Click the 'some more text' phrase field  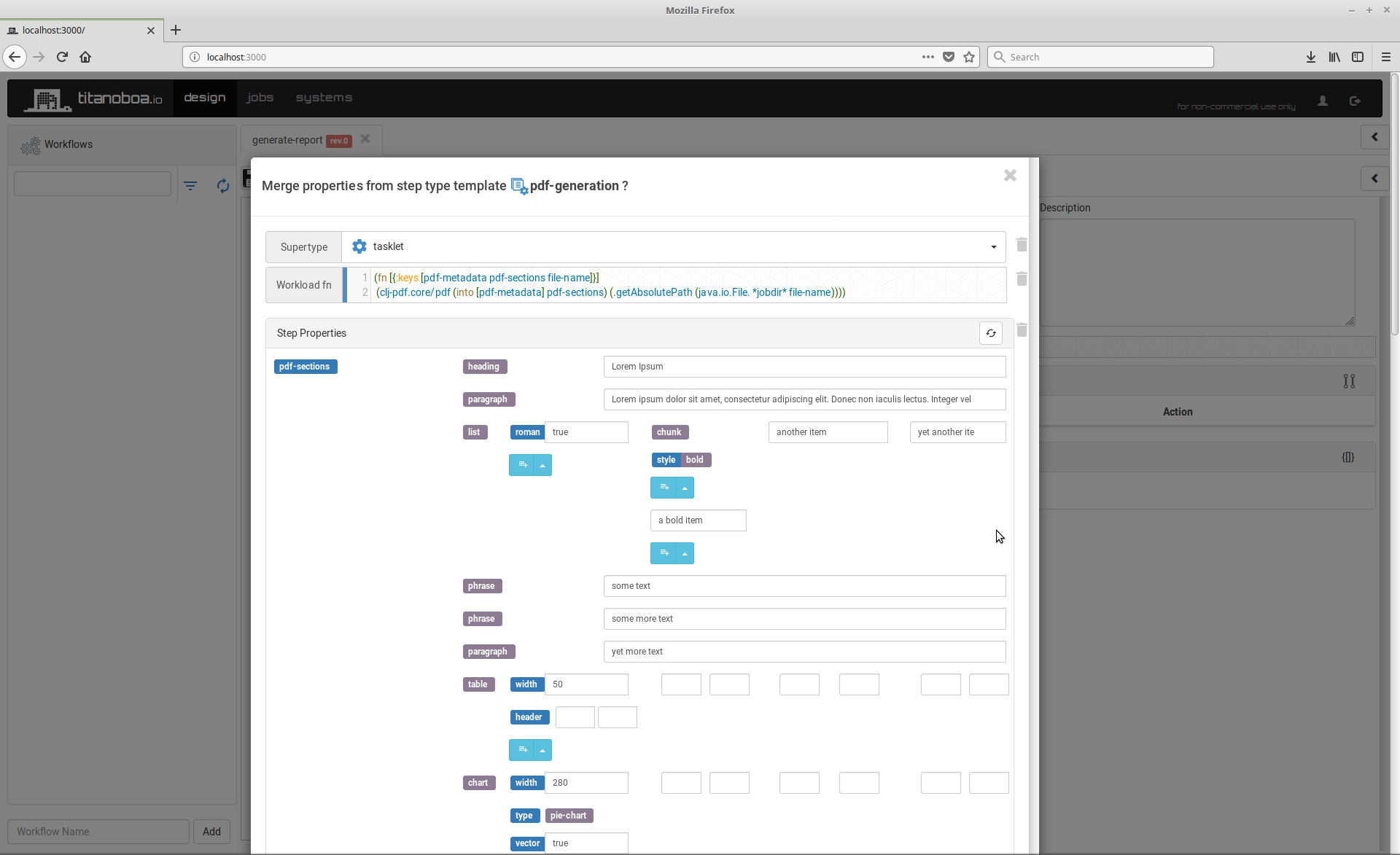(804, 619)
